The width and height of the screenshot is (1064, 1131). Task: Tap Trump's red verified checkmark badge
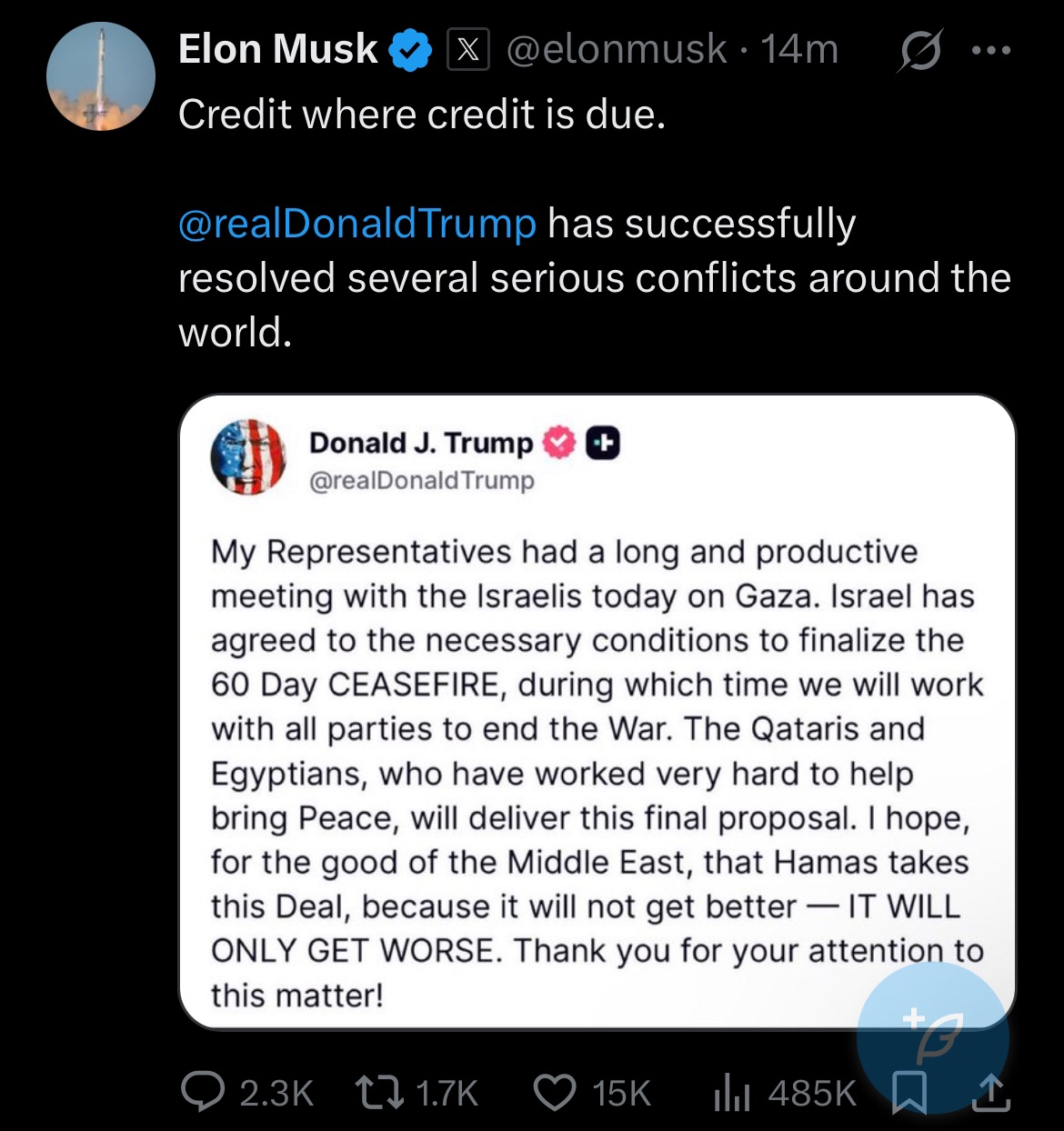pos(559,444)
